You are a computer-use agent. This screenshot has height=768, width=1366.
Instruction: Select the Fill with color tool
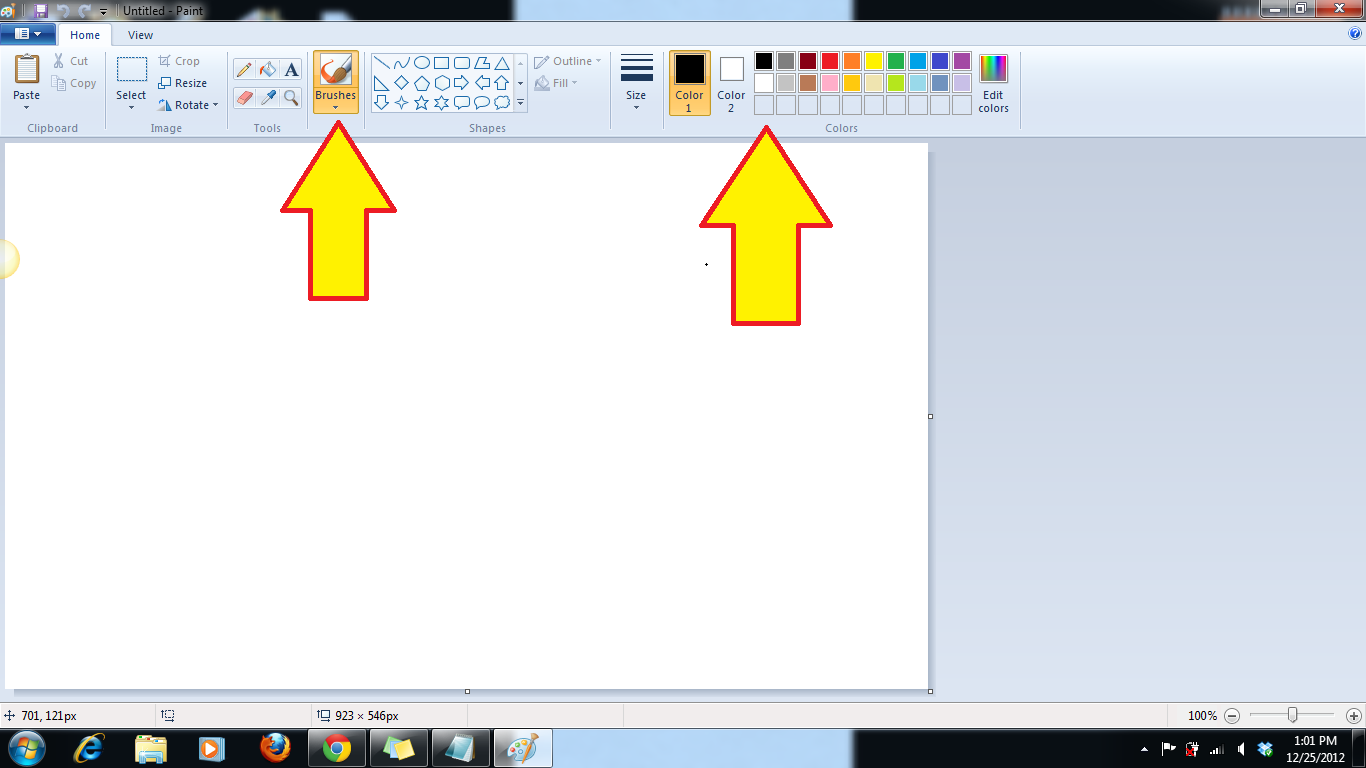point(266,70)
